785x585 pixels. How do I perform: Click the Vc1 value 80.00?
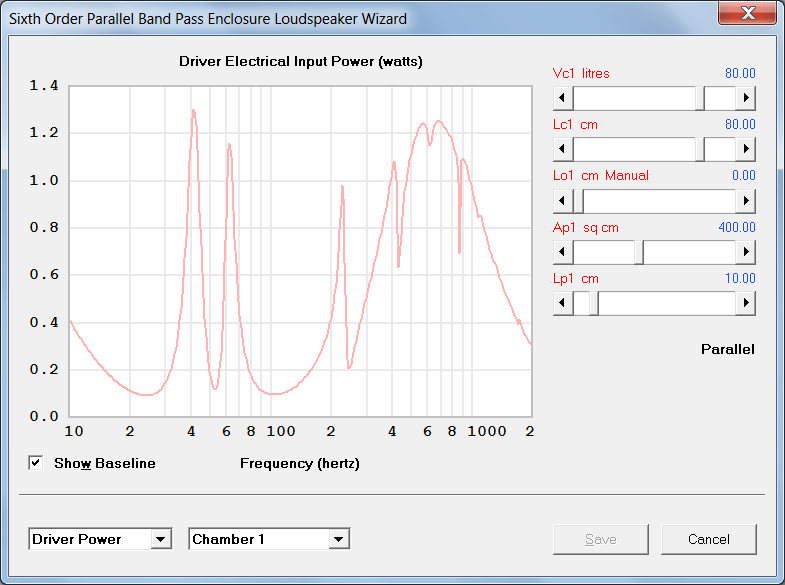740,74
